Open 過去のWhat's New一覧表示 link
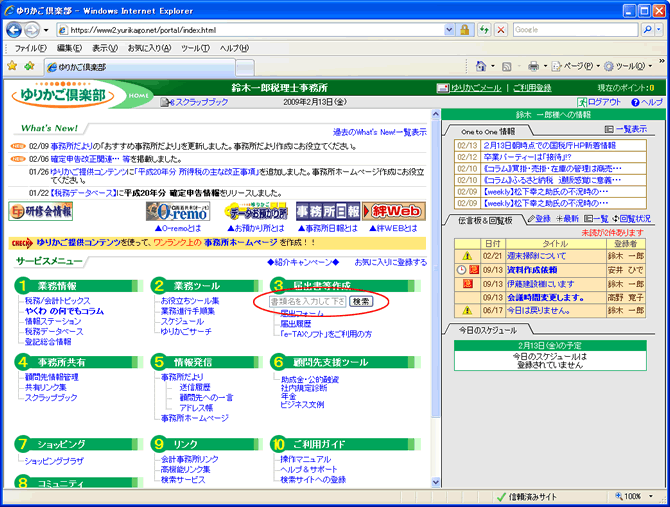Viewport: 670px width, 507px height. point(379,132)
